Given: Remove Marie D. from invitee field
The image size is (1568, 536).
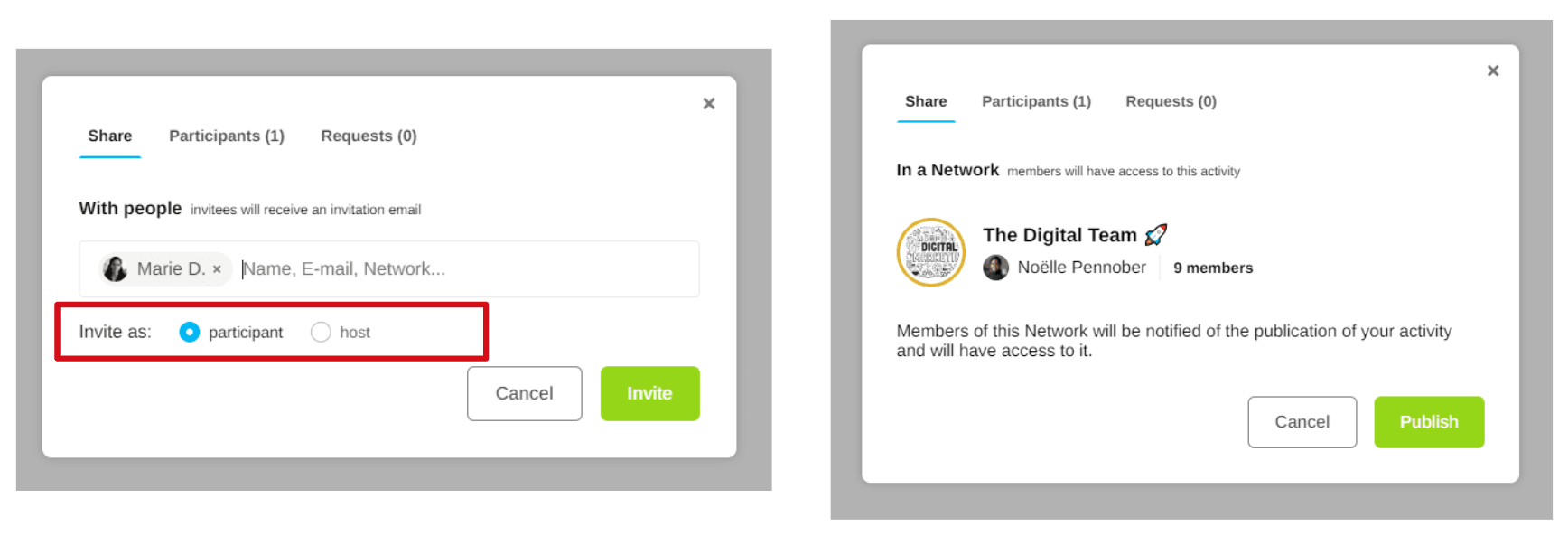Looking at the screenshot, I should (x=217, y=269).
